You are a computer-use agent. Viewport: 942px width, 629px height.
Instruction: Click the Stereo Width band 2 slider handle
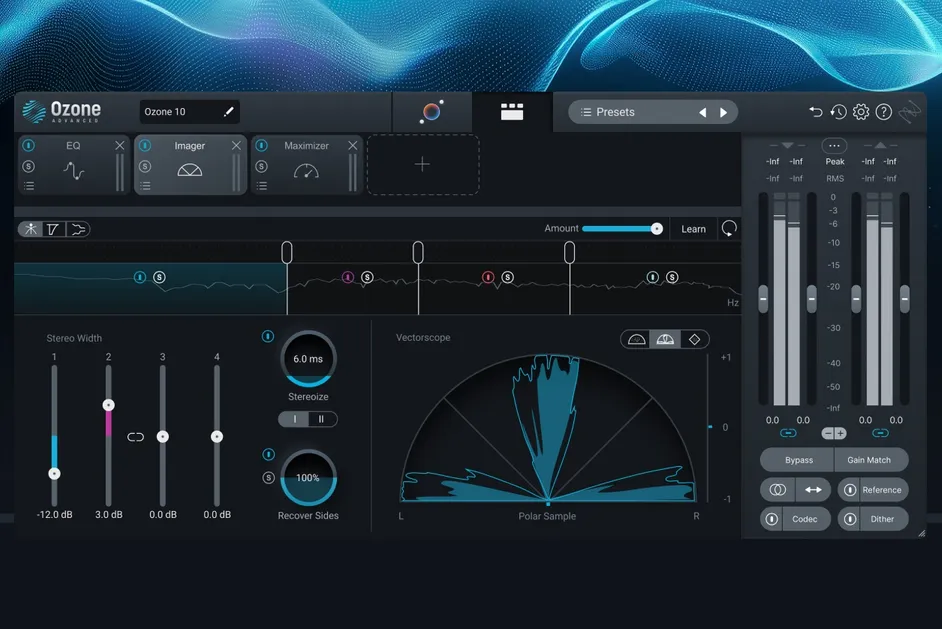[108, 405]
